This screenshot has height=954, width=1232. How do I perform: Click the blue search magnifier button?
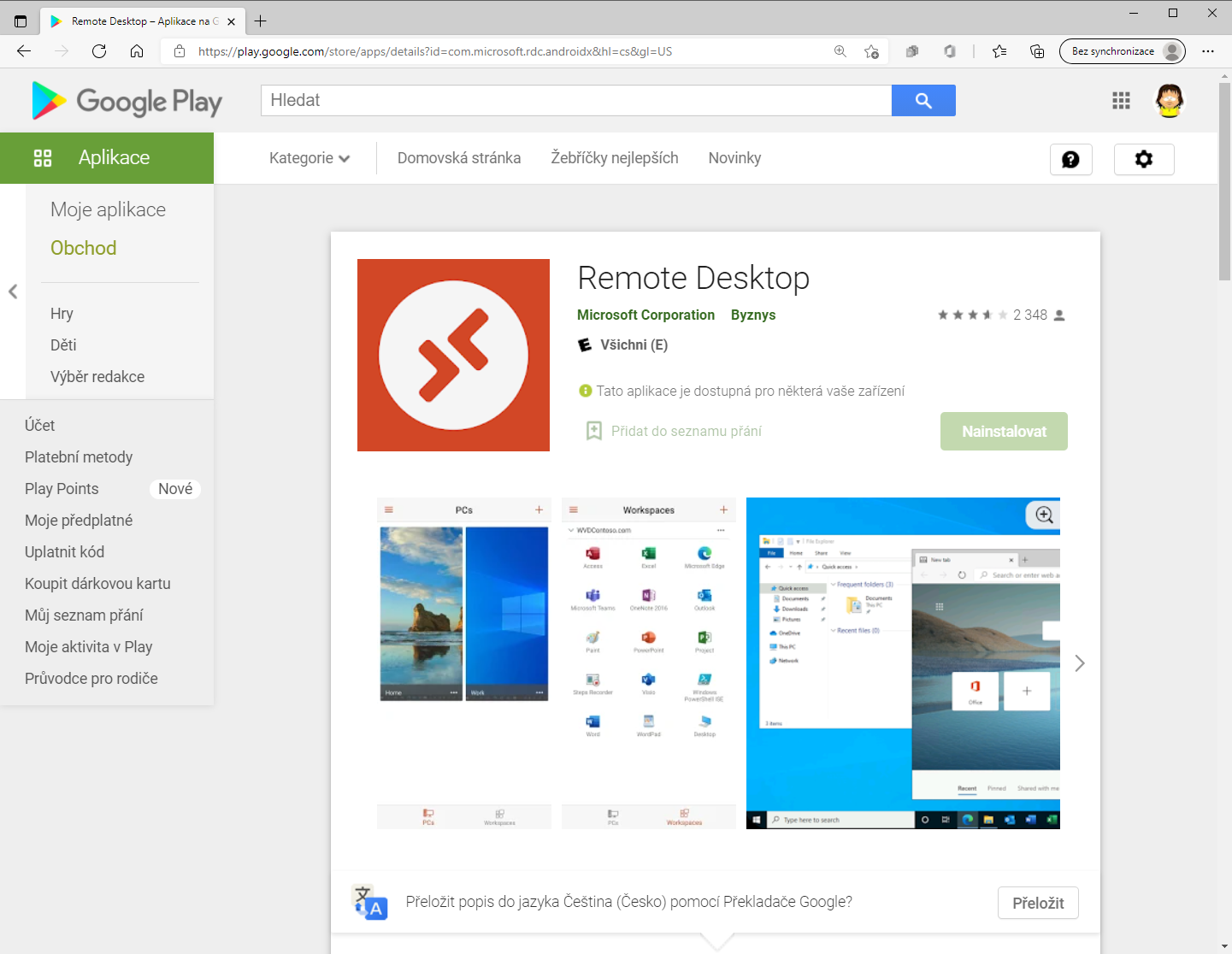pos(923,100)
